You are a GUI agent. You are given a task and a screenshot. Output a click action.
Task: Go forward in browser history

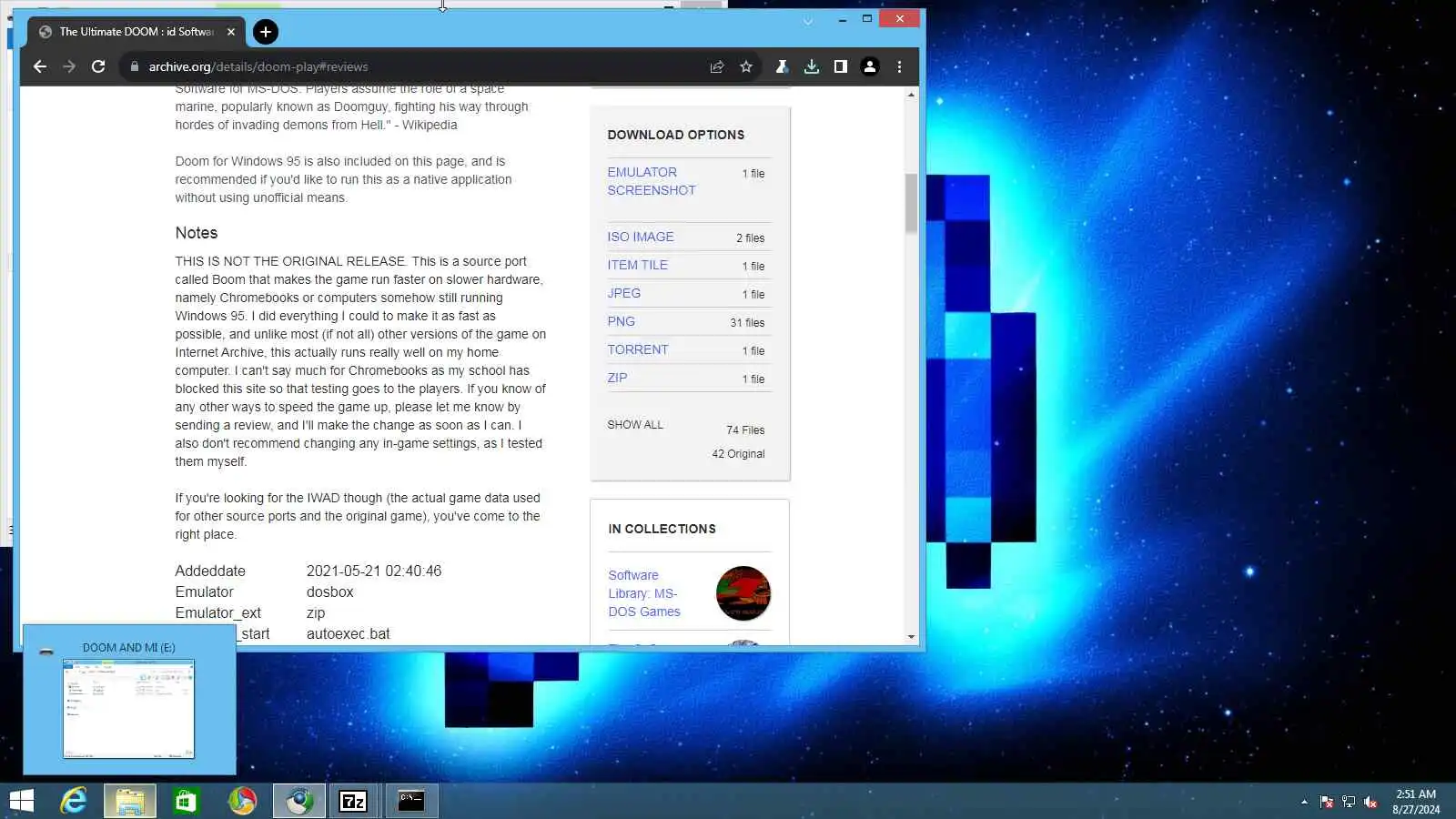pos(69,66)
